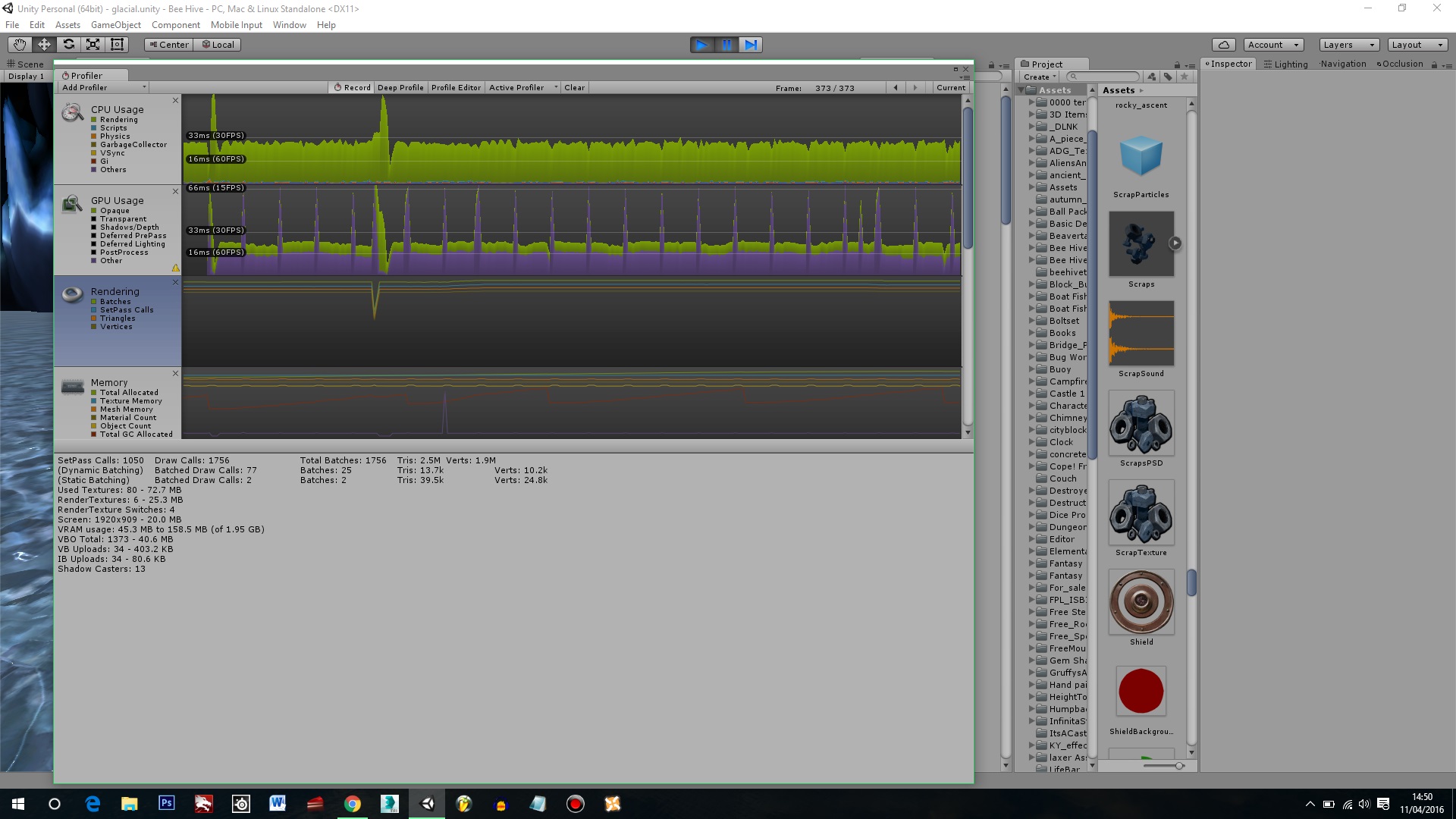Image resolution: width=1456 pixels, height=819 pixels.
Task: Close the Rendering profiler module
Action: (175, 282)
